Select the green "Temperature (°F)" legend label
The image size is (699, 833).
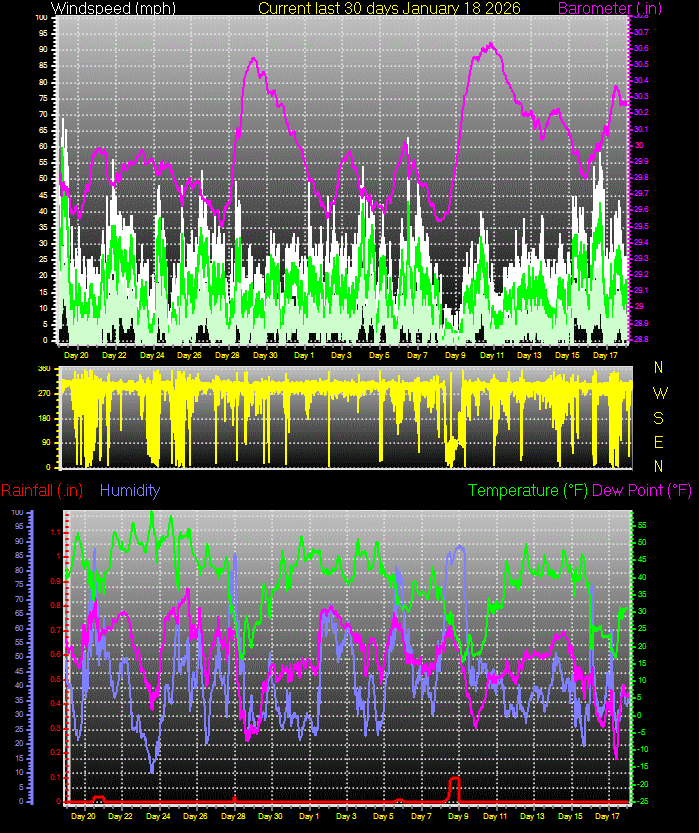coord(528,490)
